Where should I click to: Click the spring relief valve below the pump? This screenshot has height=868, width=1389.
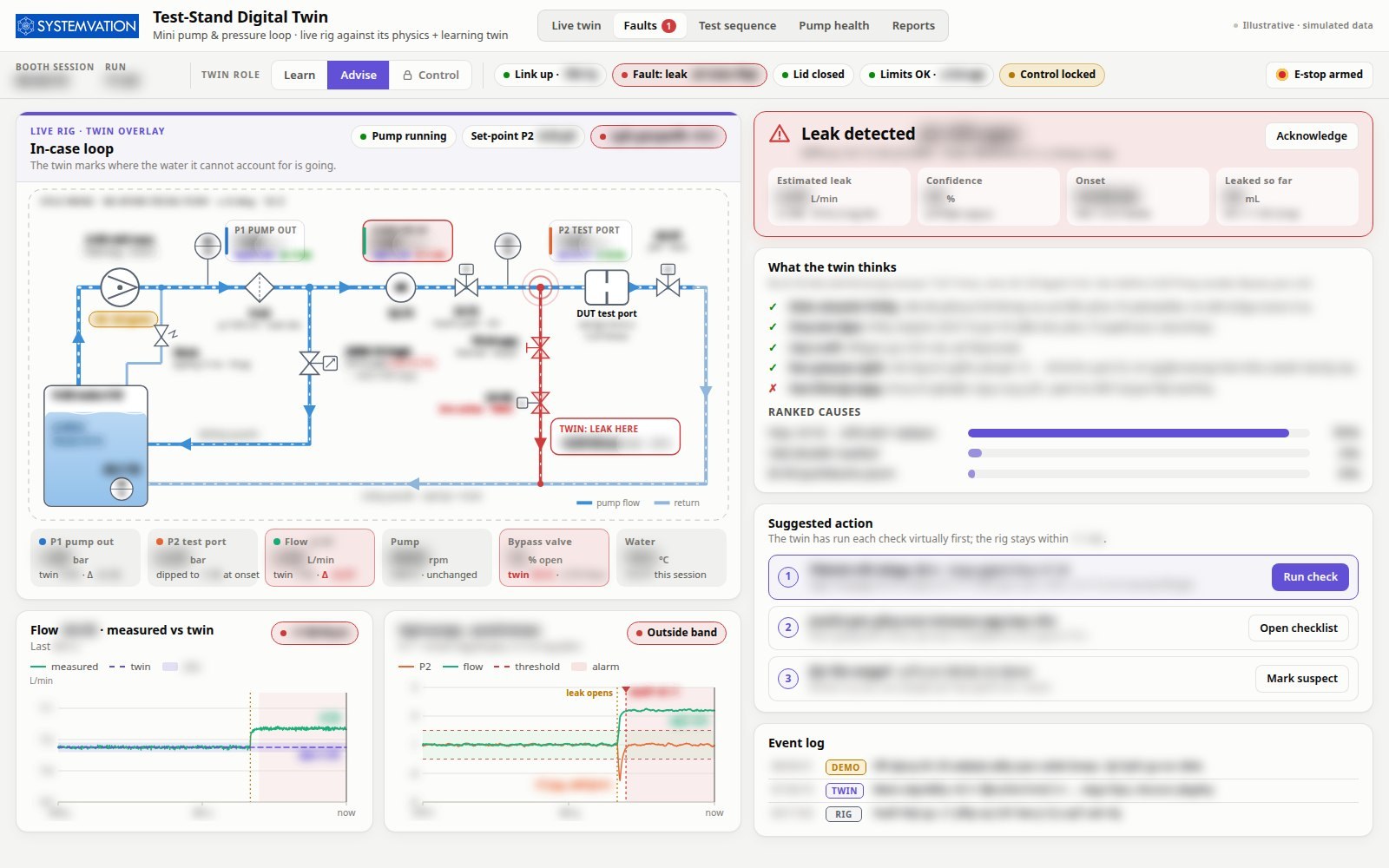pyautogui.click(x=162, y=336)
